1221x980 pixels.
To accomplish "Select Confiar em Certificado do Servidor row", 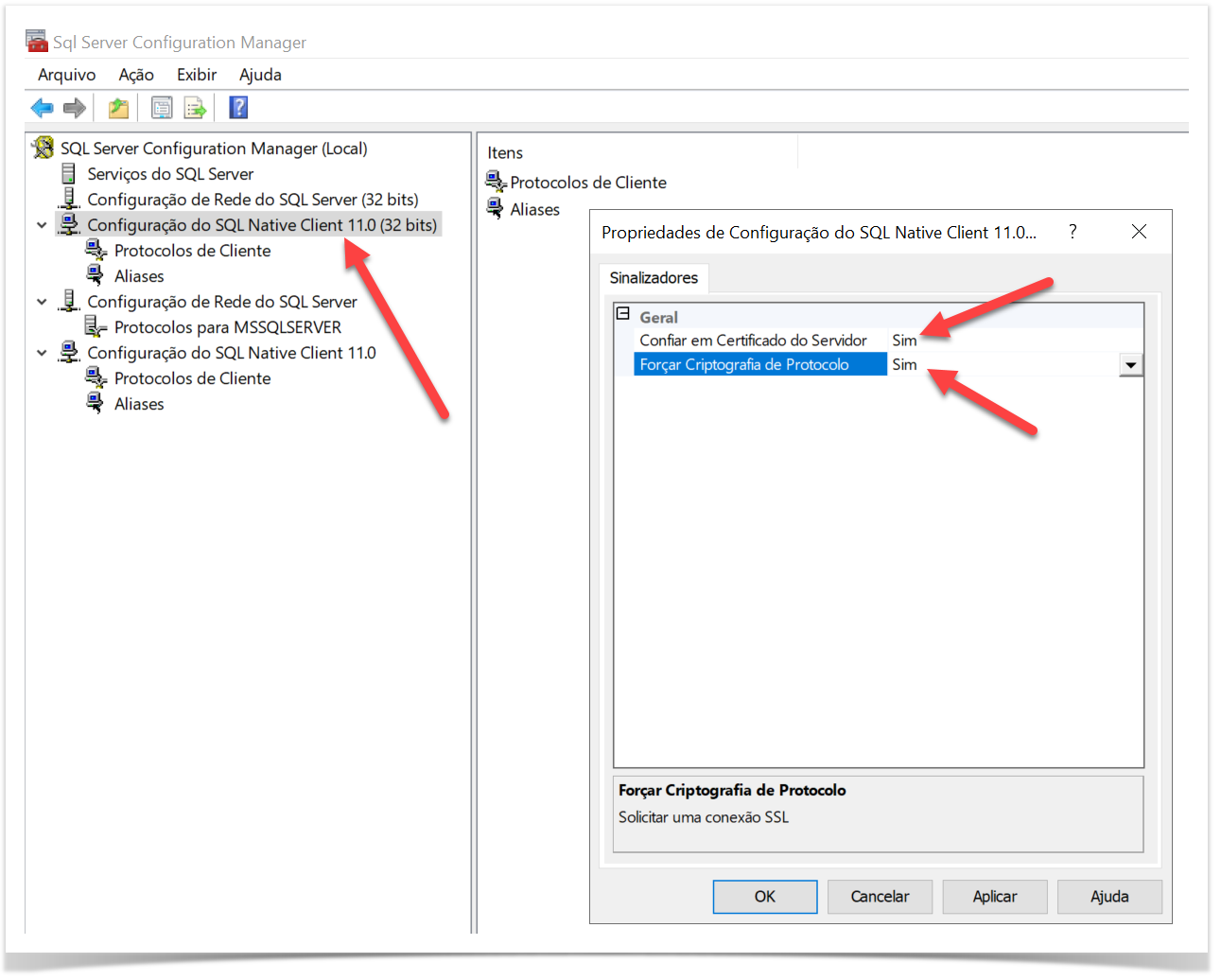I will tap(753, 341).
